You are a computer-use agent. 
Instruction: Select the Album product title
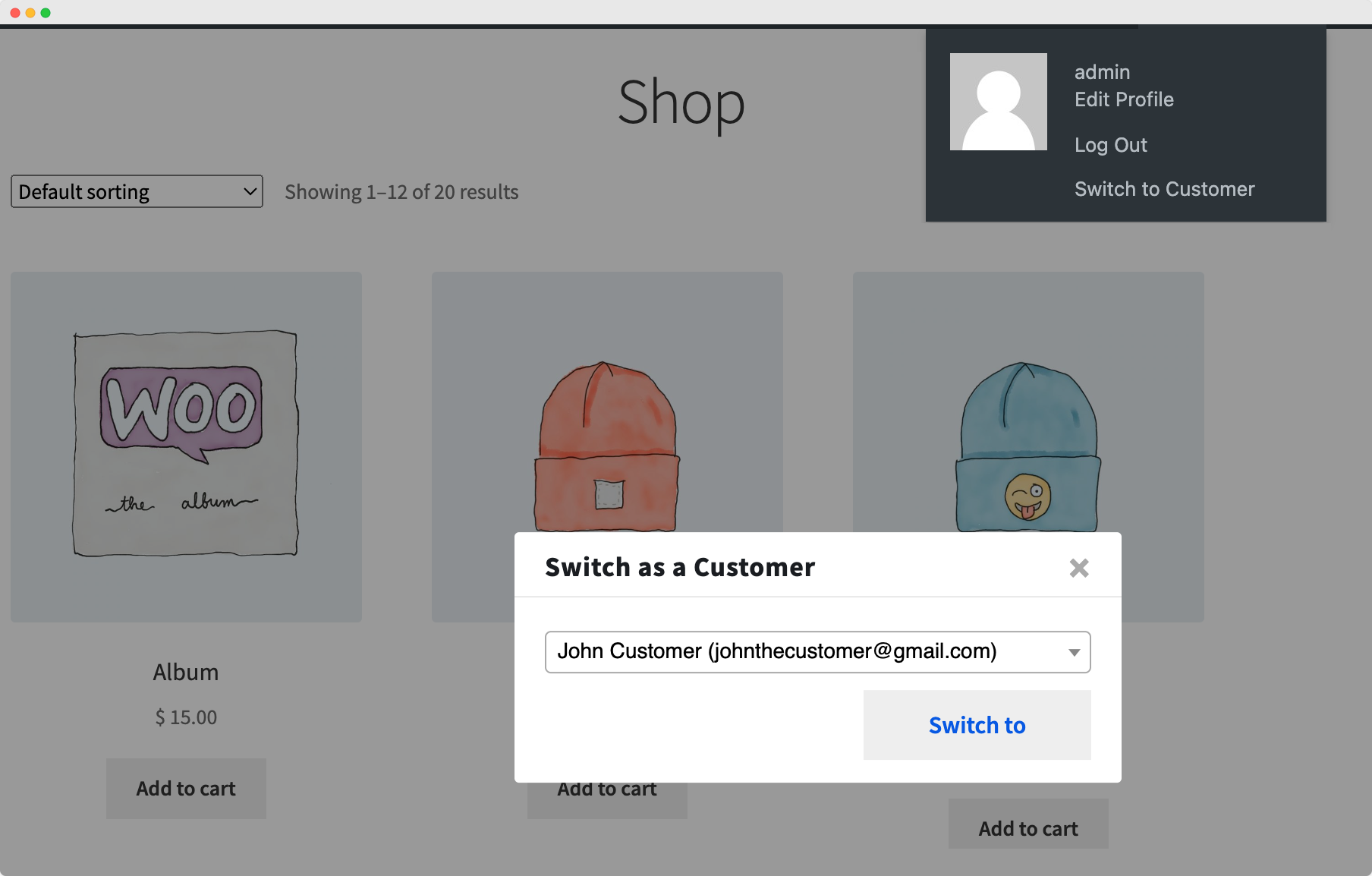point(185,671)
